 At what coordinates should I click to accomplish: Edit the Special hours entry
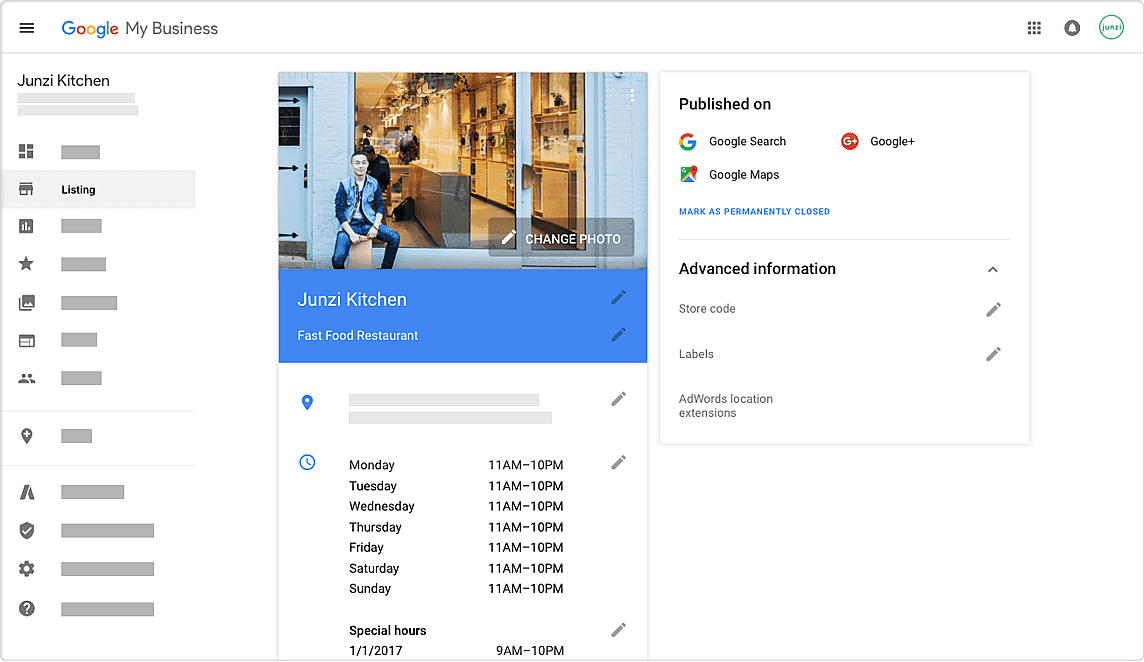(x=619, y=630)
